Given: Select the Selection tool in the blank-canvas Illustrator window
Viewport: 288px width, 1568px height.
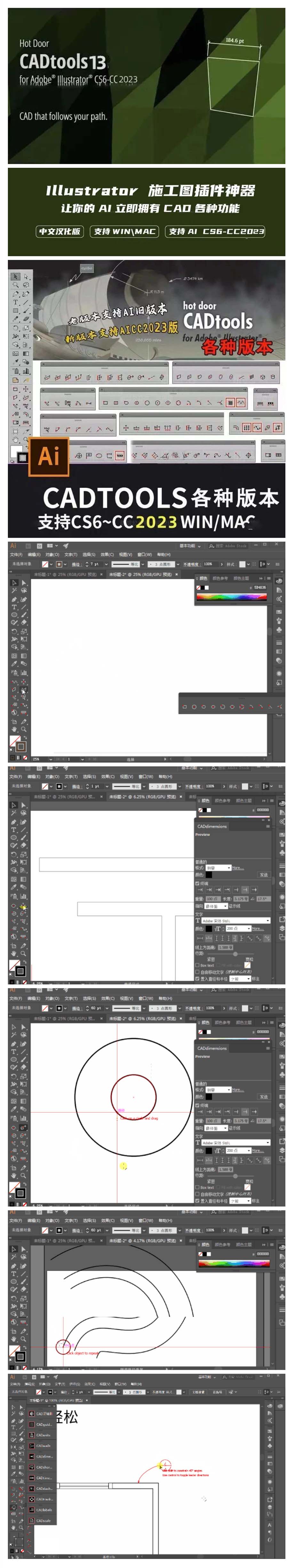Looking at the screenshot, I should (x=15, y=583).
